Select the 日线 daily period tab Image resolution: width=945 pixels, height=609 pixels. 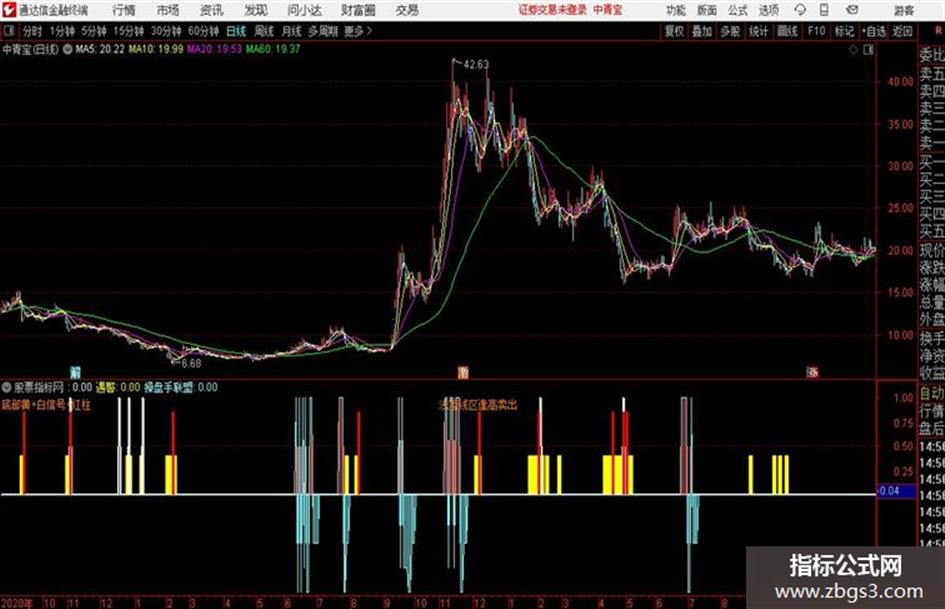(x=236, y=31)
